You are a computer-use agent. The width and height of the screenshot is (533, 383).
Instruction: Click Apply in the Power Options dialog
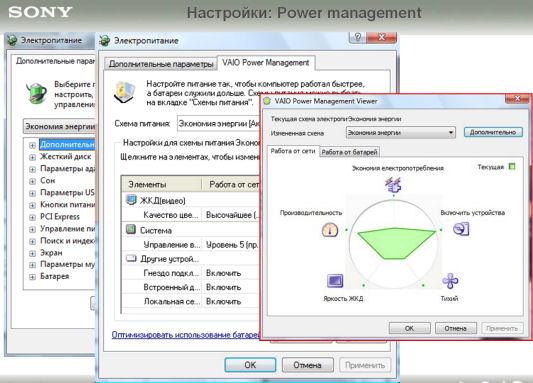(365, 365)
